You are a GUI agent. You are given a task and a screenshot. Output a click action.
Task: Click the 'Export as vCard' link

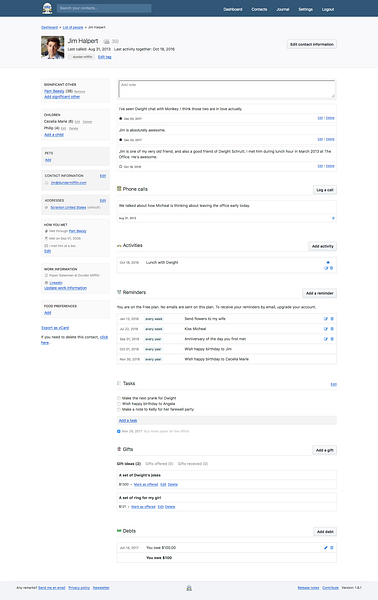click(x=55, y=328)
